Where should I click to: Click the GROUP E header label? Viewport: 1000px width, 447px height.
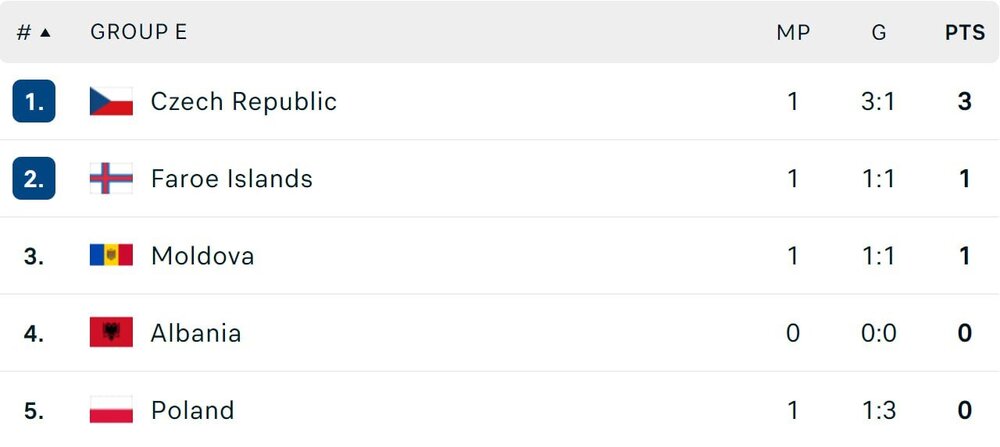point(138,32)
